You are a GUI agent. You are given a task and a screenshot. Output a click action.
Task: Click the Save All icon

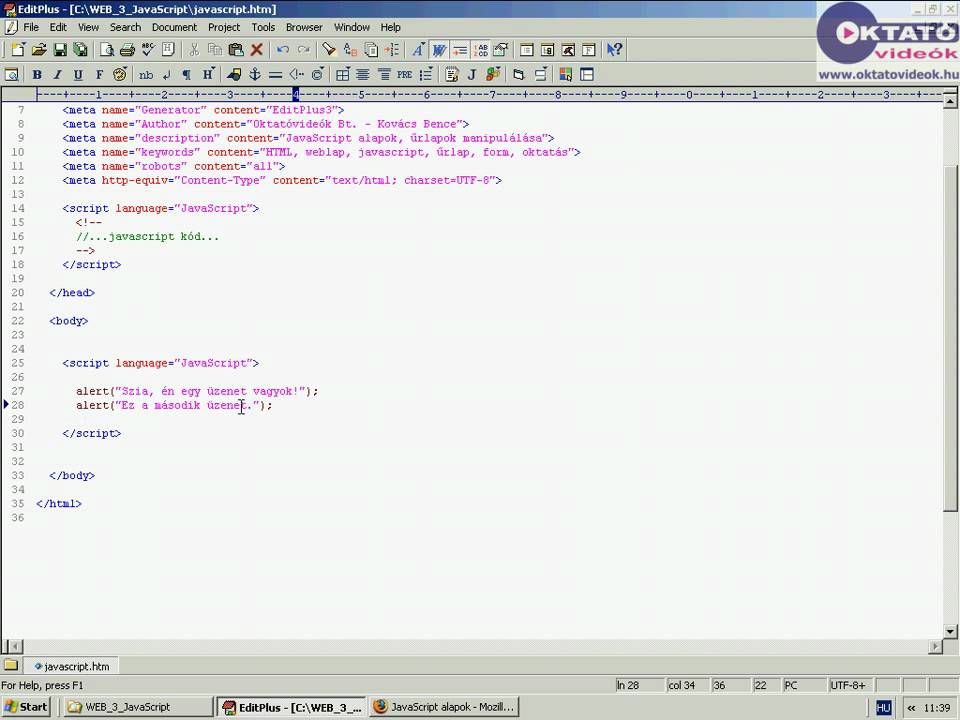click(80, 50)
